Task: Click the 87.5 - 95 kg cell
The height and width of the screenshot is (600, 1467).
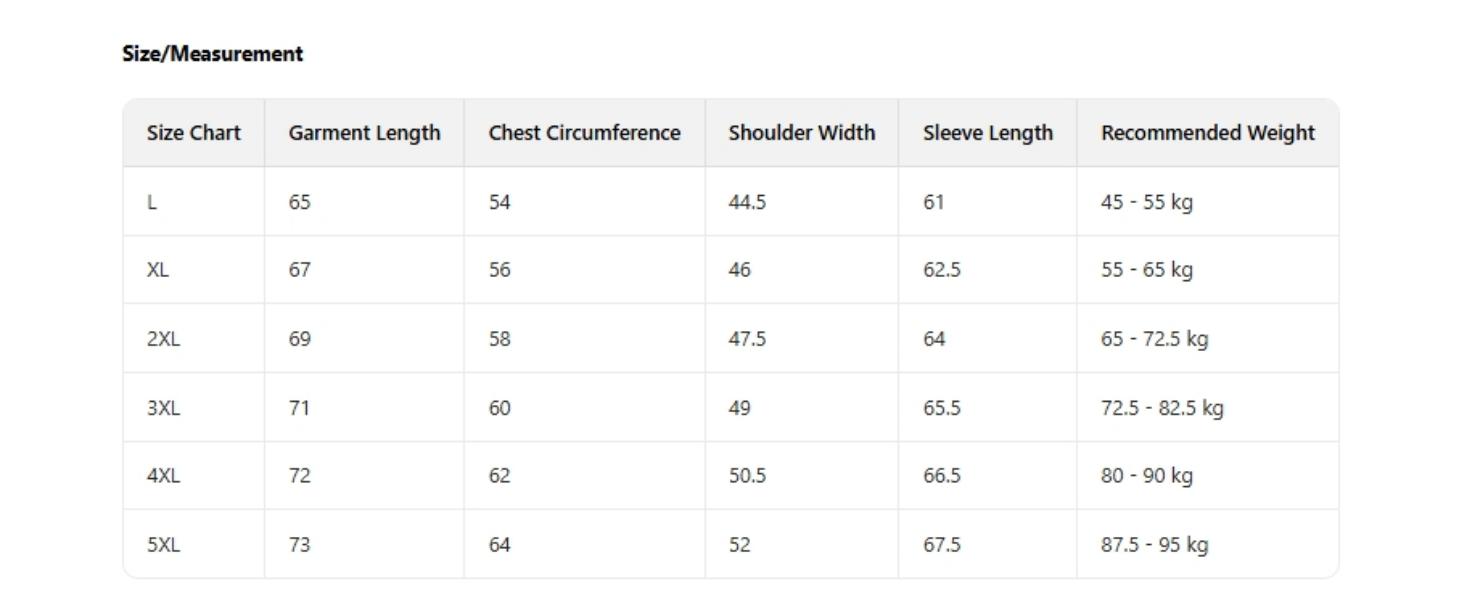Action: pyautogui.click(x=1154, y=545)
